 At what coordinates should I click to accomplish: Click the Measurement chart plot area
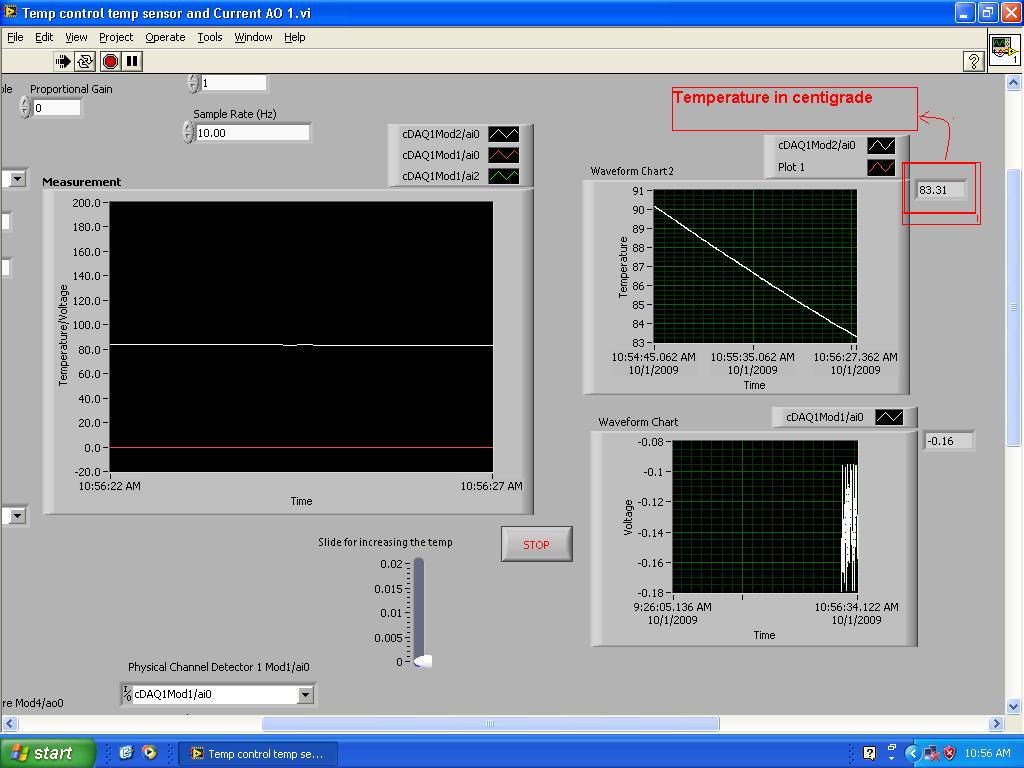pyautogui.click(x=301, y=336)
